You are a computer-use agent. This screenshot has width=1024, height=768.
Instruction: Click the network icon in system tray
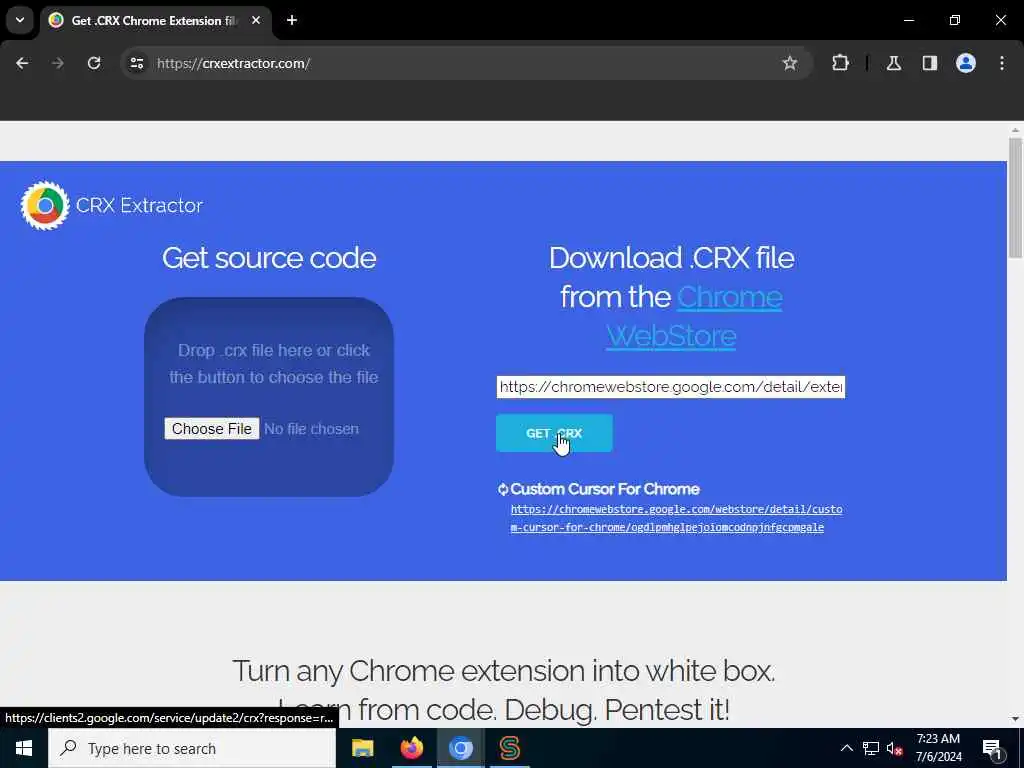(x=871, y=748)
